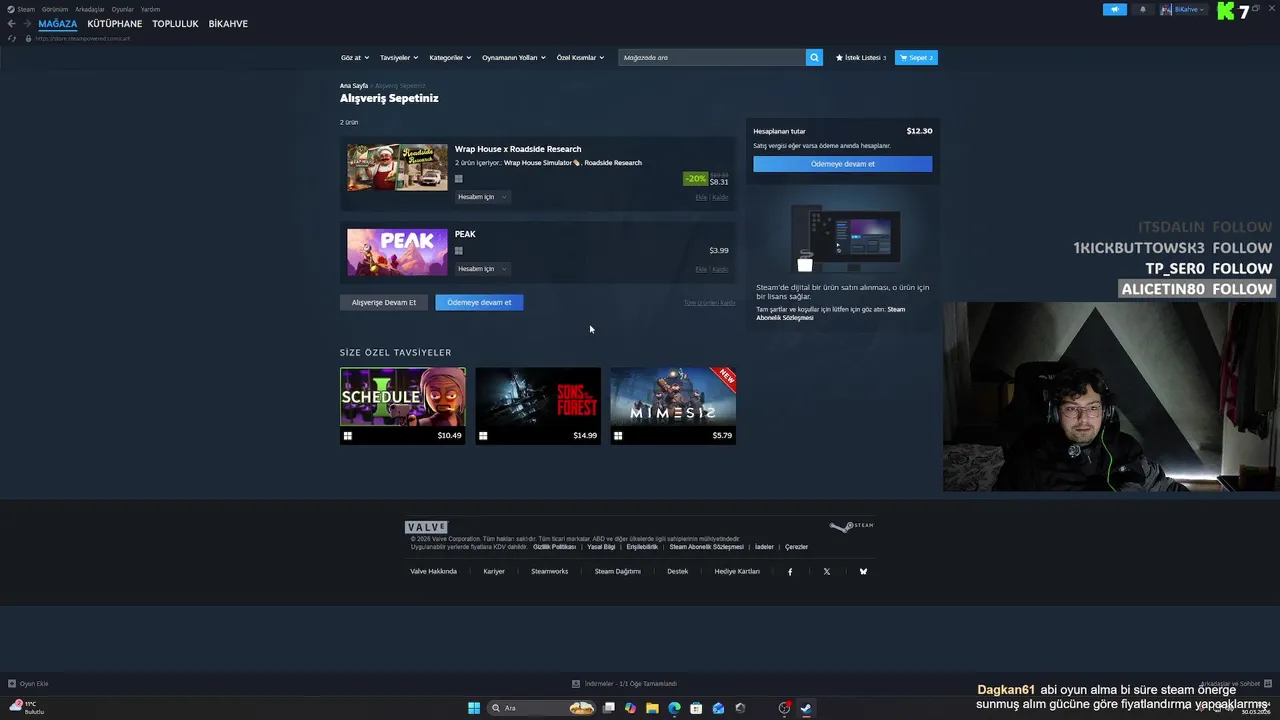Open İstek Listesi wishlist link
Image resolution: width=1280 pixels, height=720 pixels.
point(861,58)
